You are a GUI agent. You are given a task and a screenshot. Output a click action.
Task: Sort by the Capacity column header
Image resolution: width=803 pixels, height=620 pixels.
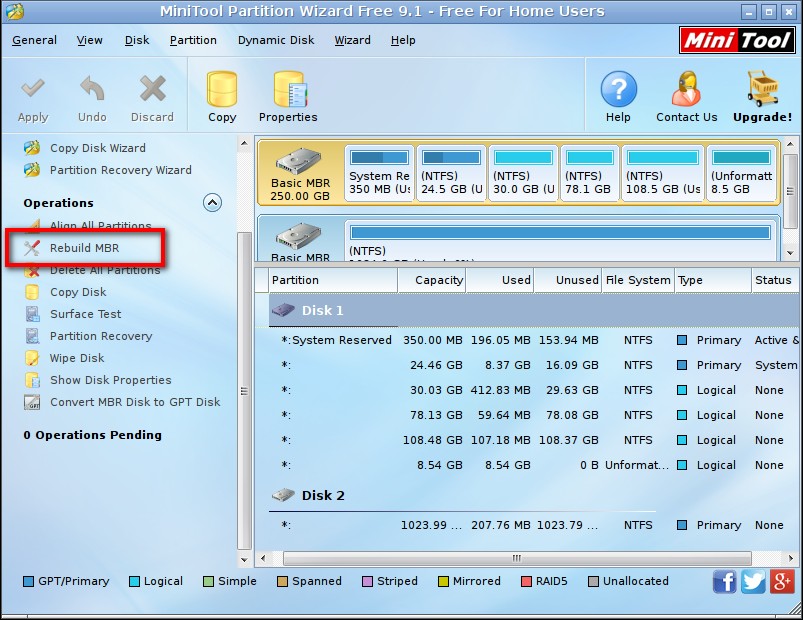coord(432,280)
